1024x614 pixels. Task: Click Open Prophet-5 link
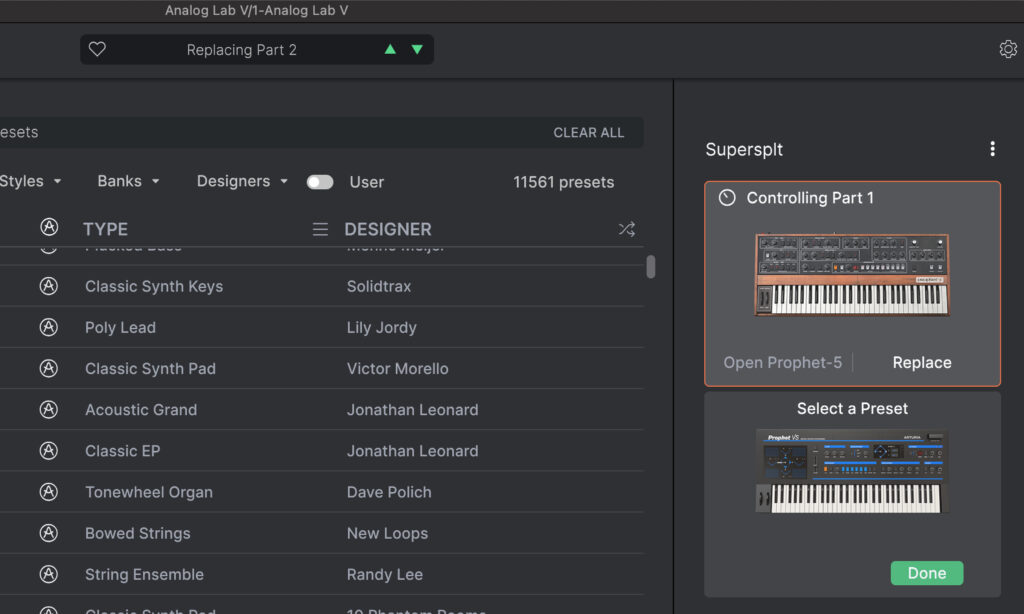(x=782, y=363)
